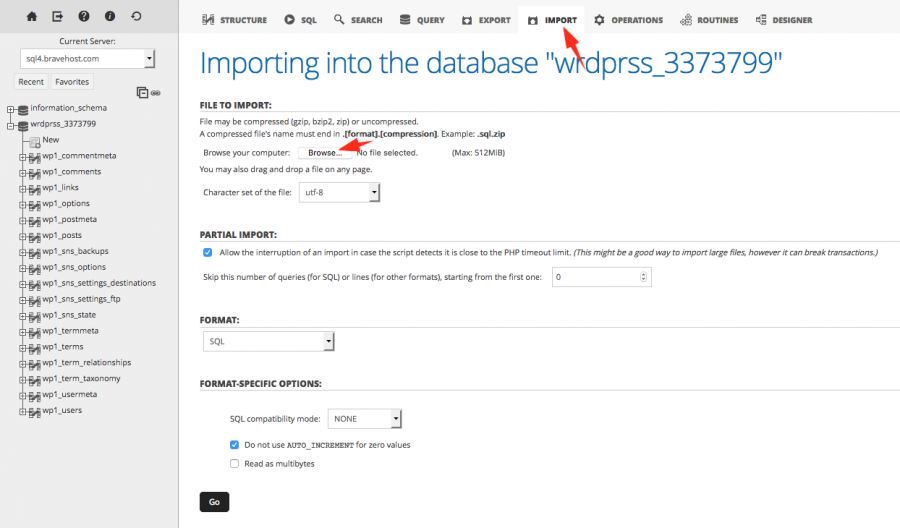Click the wp1_users table icon
900x528 pixels.
[34, 412]
